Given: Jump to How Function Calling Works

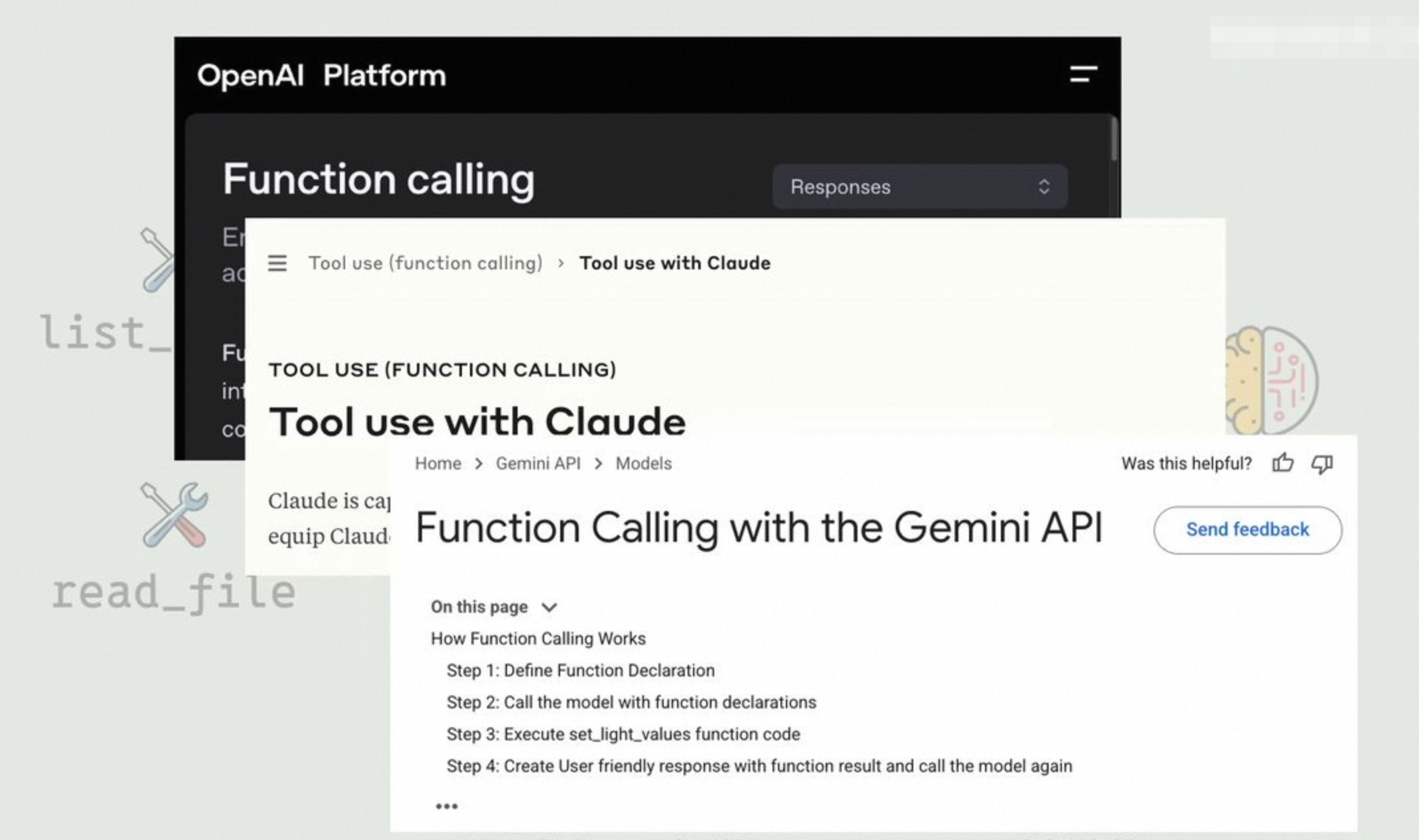Looking at the screenshot, I should click(x=538, y=638).
